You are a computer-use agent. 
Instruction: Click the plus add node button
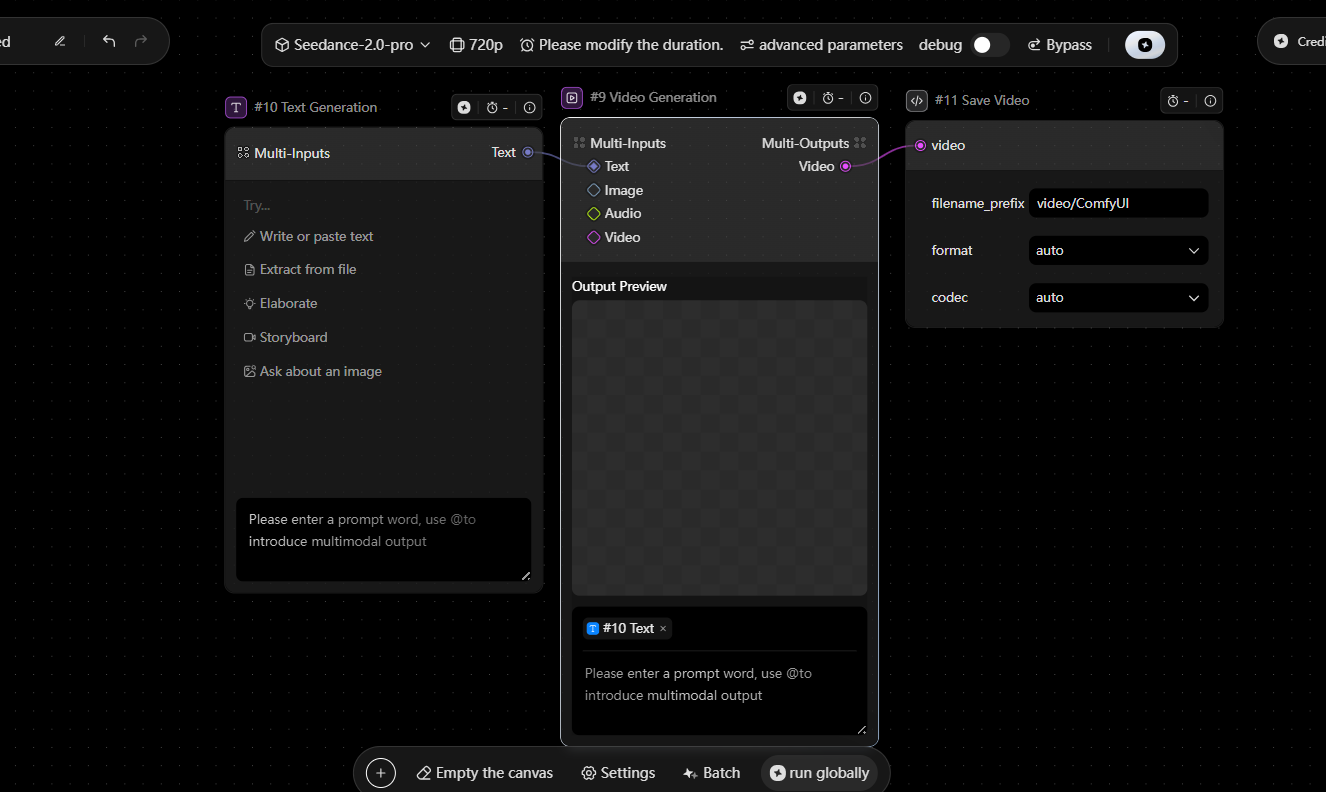point(381,773)
